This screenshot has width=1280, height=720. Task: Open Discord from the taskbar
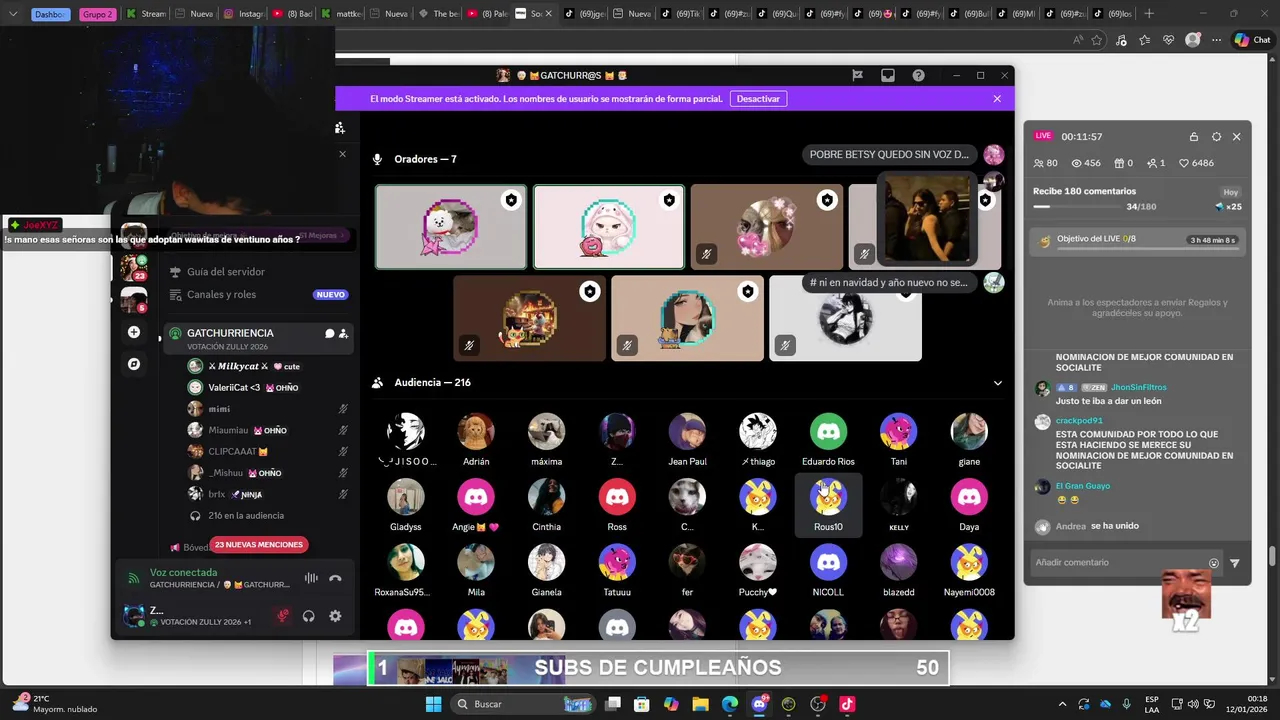[759, 704]
